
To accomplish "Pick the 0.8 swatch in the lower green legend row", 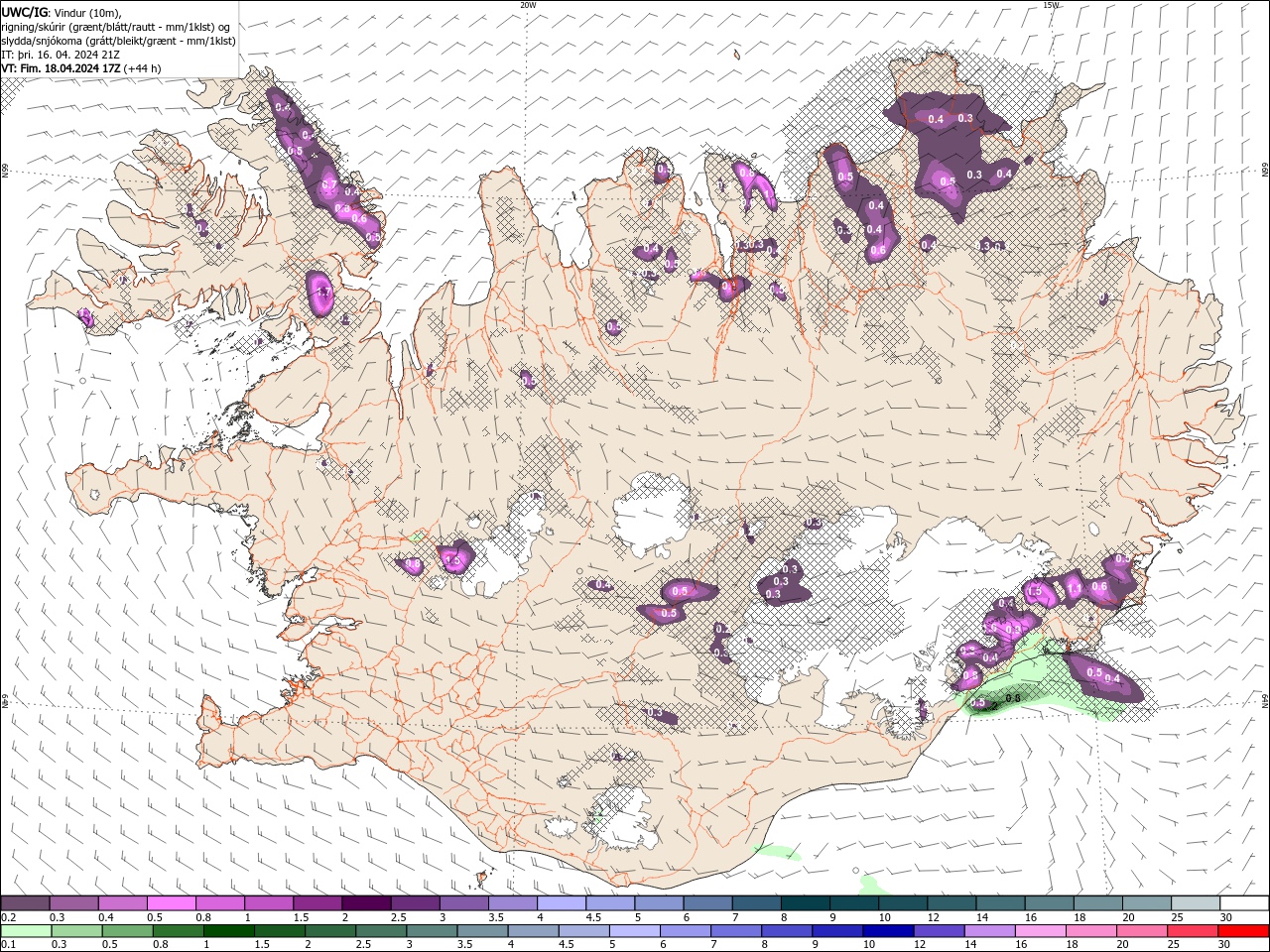I will click(178, 931).
